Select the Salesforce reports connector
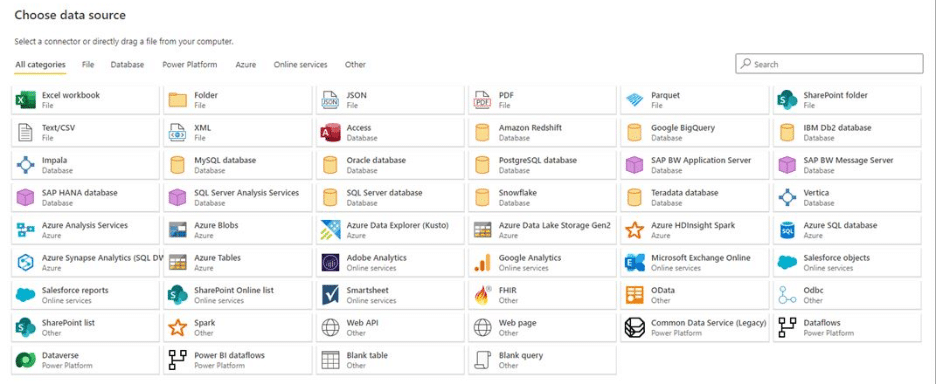The height and width of the screenshot is (384, 936). pos(85,295)
